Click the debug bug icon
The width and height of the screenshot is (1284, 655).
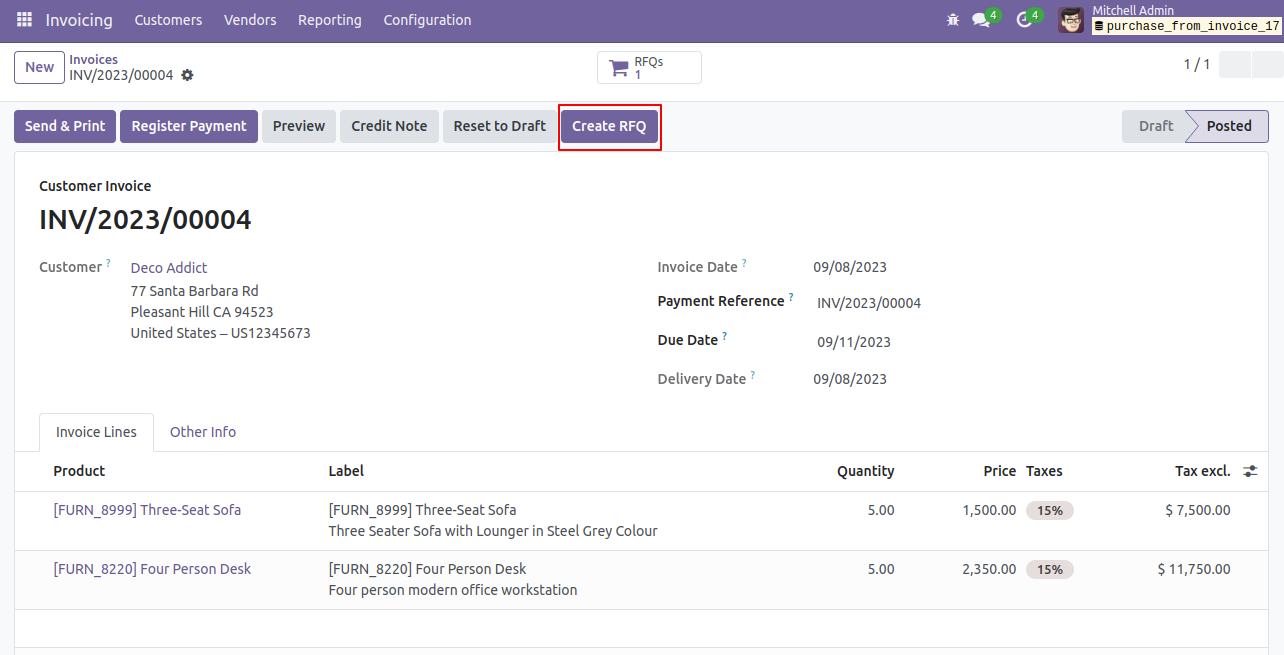pyautogui.click(x=952, y=20)
